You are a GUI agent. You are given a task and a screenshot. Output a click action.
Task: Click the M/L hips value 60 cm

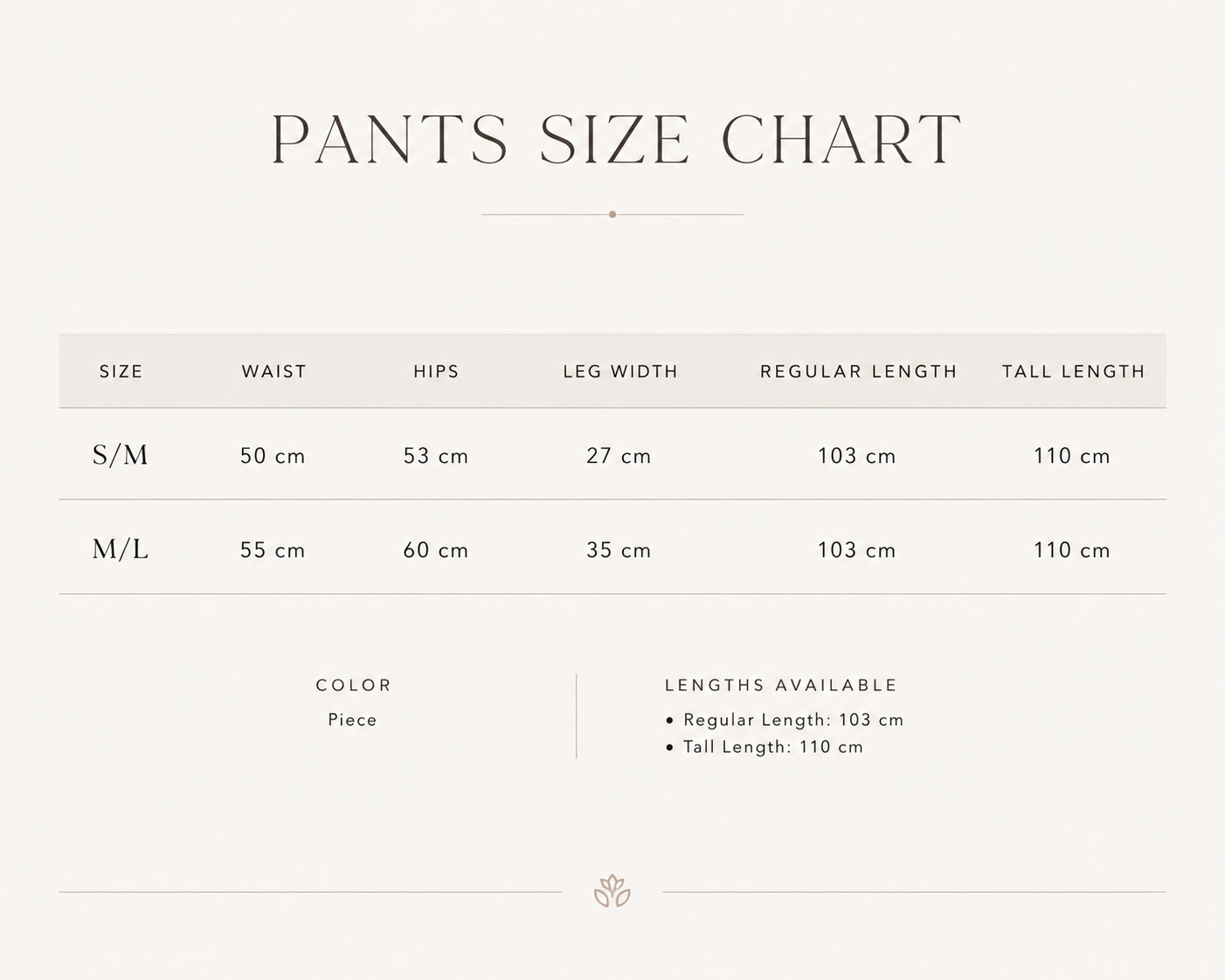tap(436, 550)
